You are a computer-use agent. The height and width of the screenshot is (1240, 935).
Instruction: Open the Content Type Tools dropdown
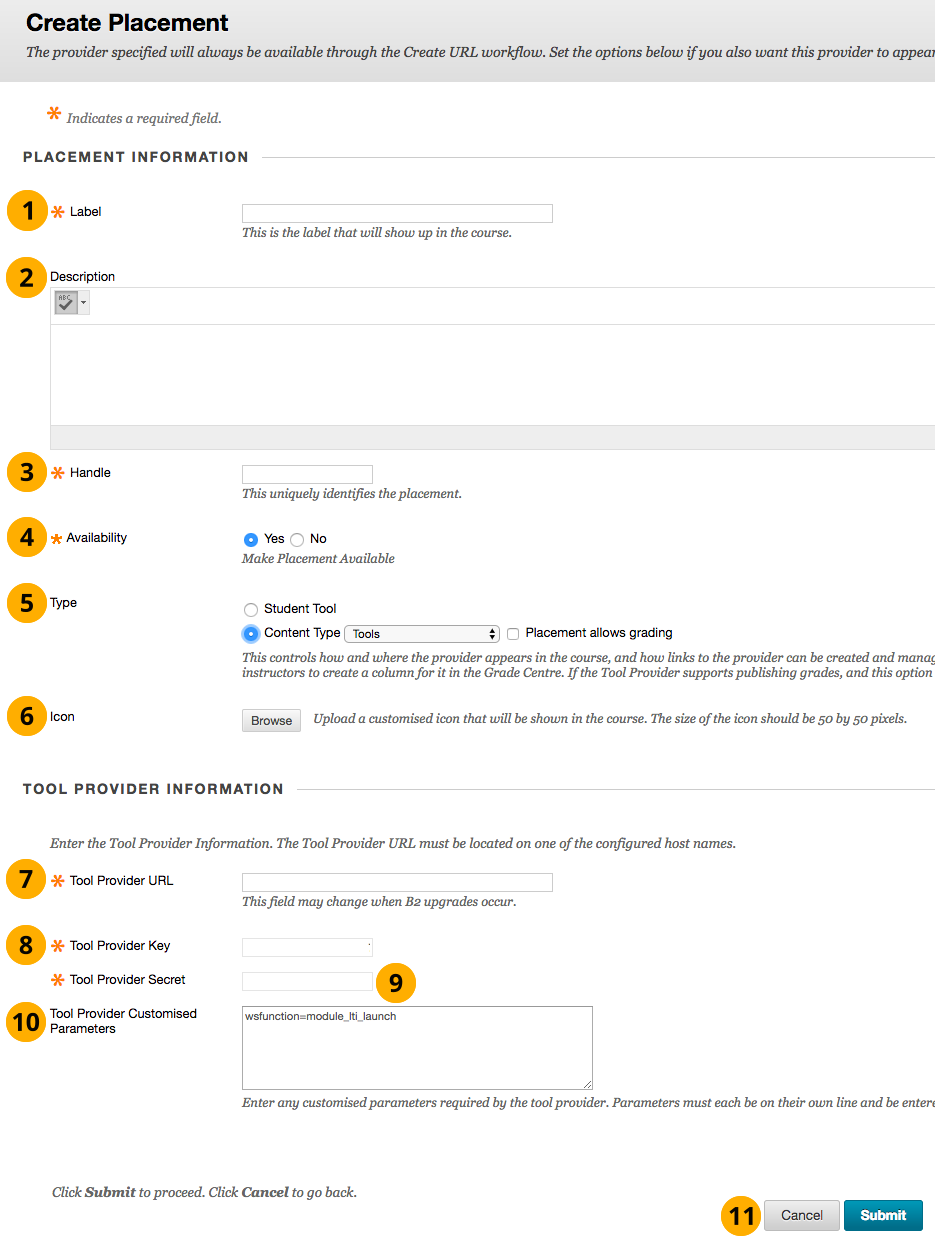[421, 634]
